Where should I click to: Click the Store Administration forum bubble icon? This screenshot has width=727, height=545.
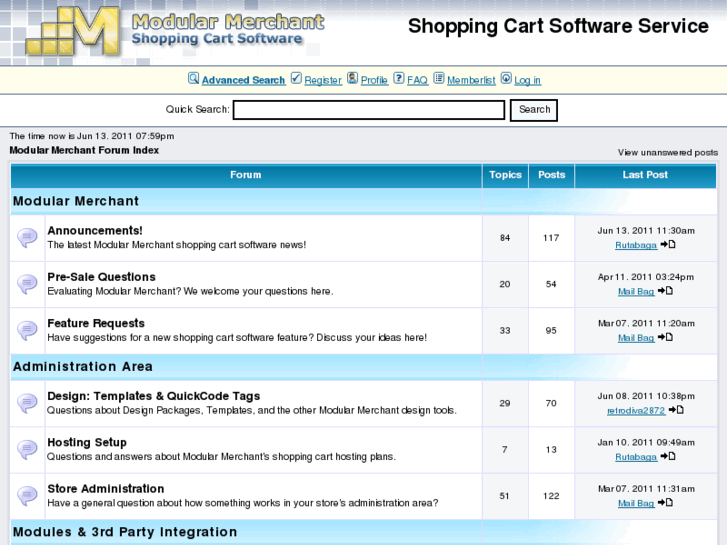[27, 496]
